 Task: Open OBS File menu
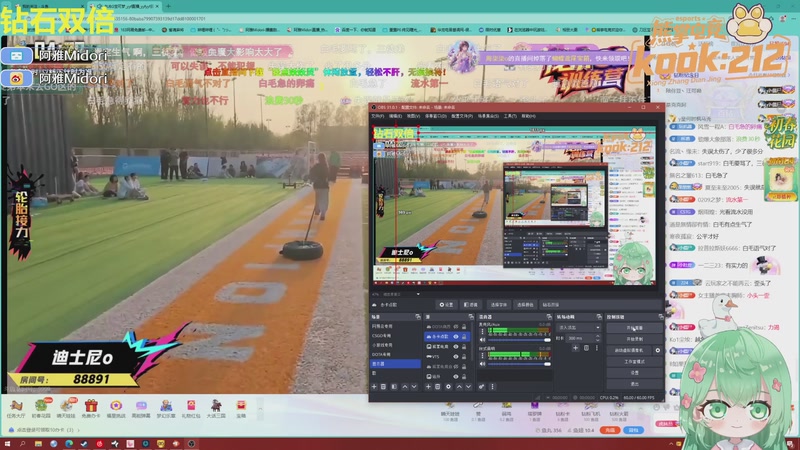378,116
